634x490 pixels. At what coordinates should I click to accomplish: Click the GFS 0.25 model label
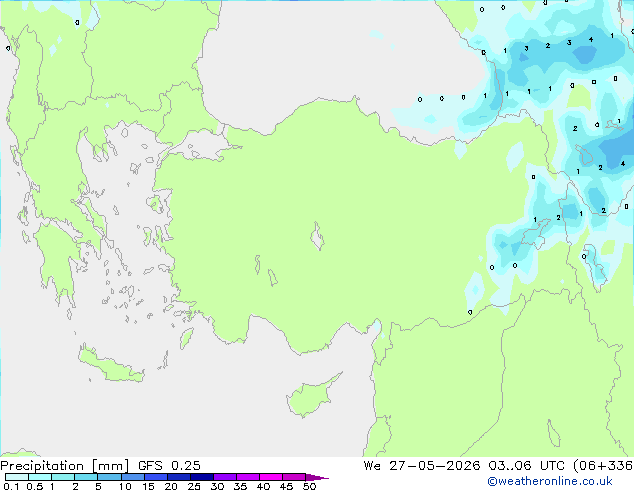(169, 466)
